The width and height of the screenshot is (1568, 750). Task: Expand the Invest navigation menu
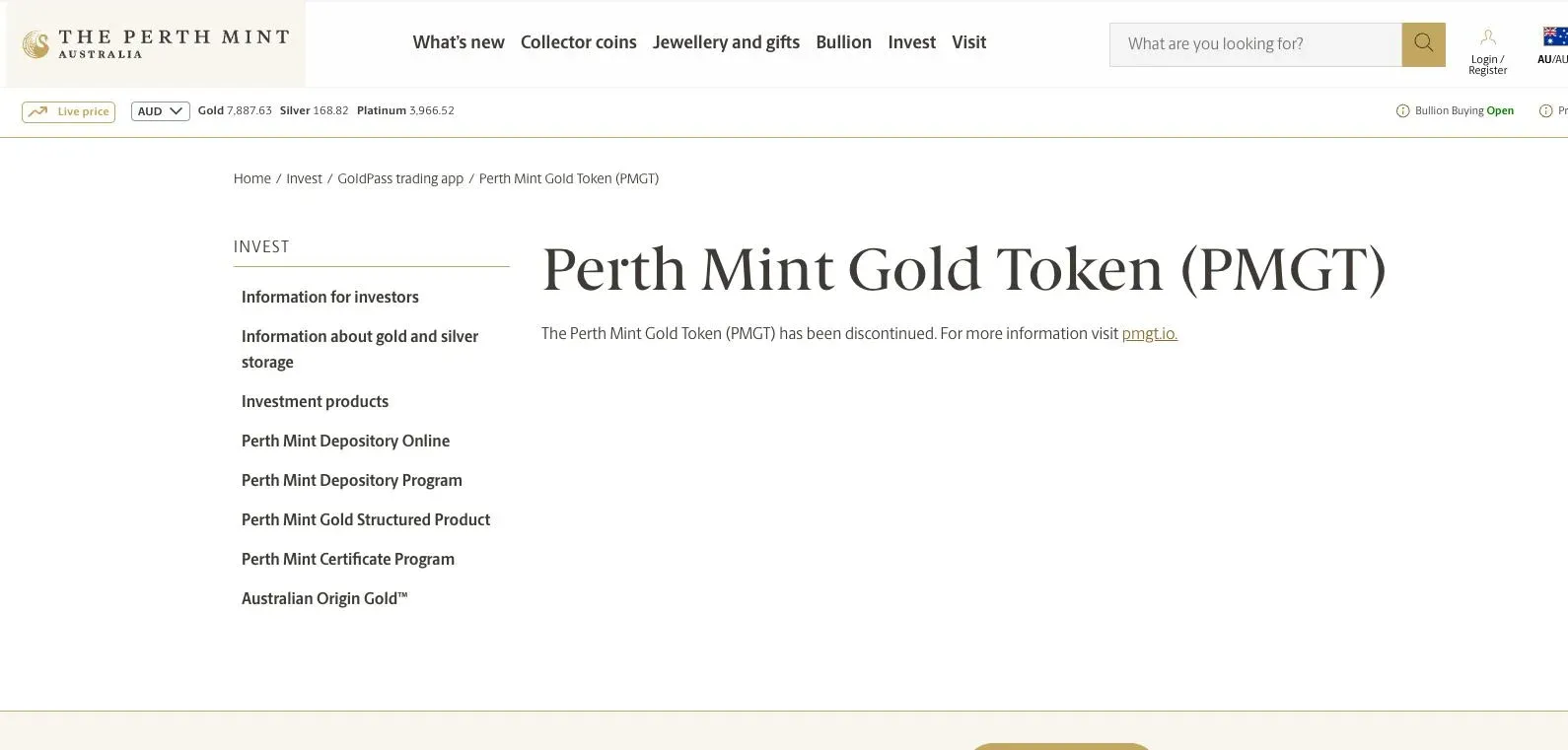click(x=911, y=41)
